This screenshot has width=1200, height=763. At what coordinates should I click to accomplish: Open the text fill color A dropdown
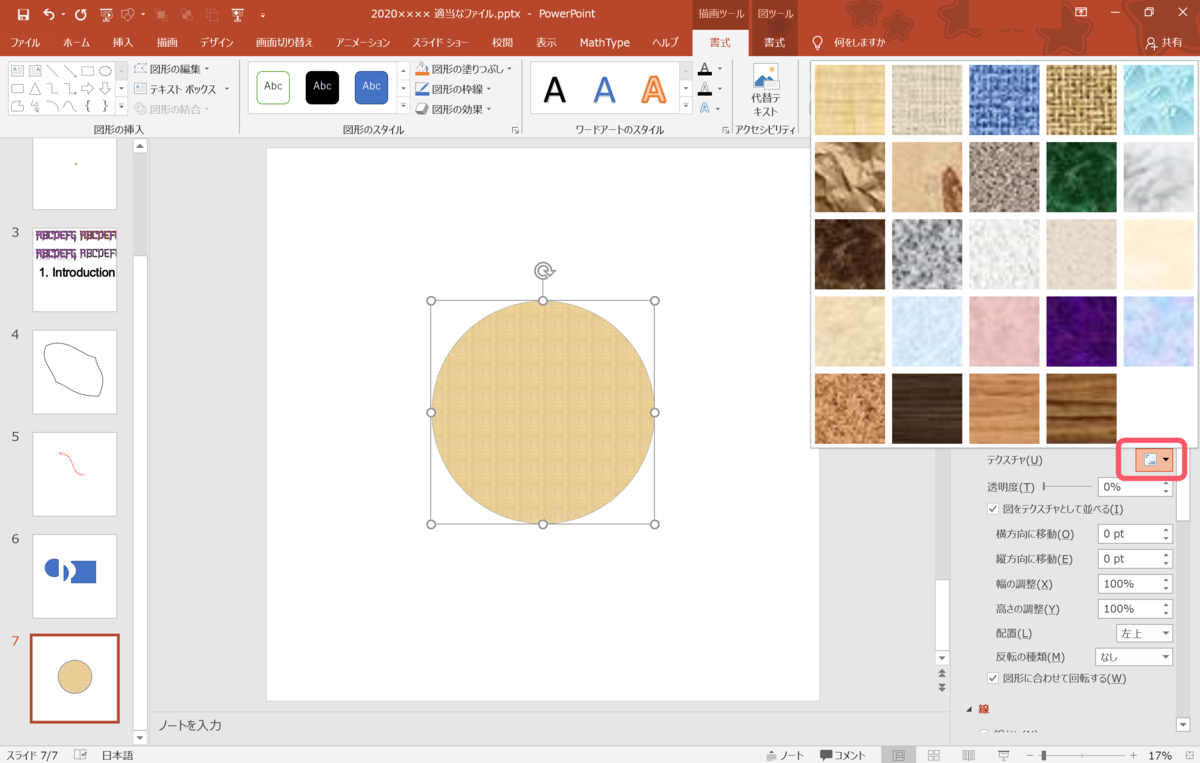pos(720,69)
